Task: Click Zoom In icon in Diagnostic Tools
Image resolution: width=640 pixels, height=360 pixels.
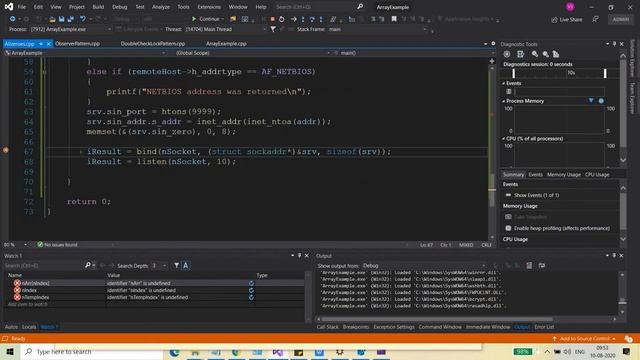Action: pos(535,54)
